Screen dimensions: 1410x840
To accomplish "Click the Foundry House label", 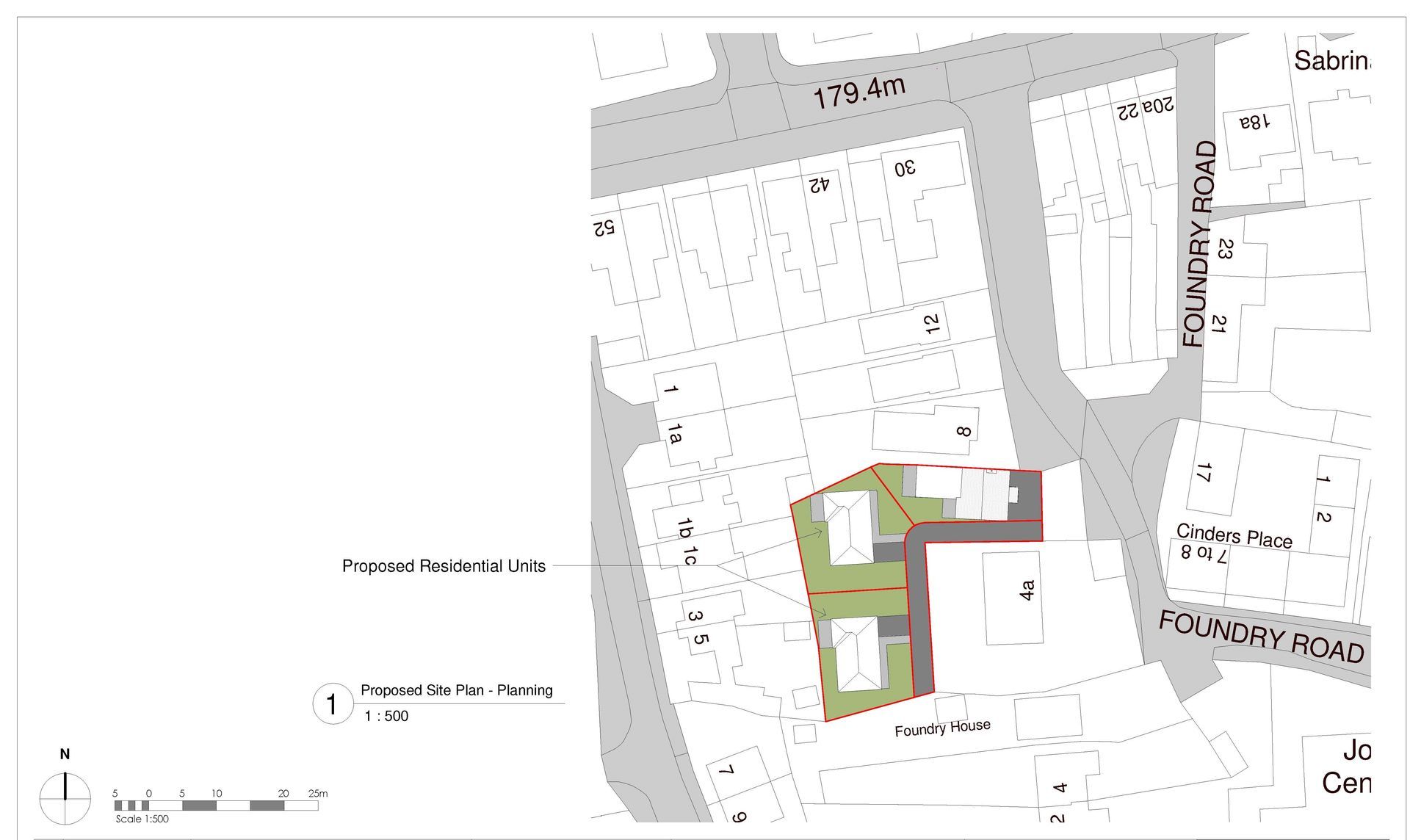I will coord(942,728).
